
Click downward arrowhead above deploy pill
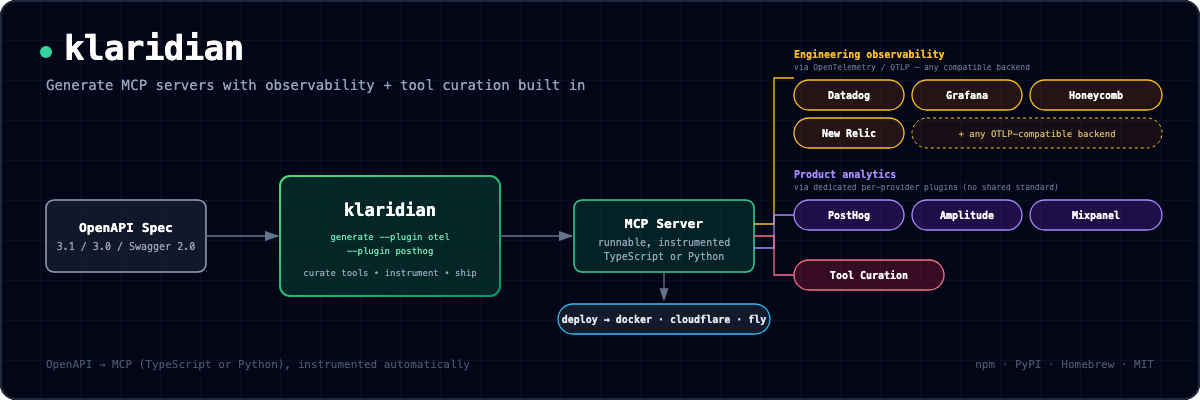coord(664,293)
